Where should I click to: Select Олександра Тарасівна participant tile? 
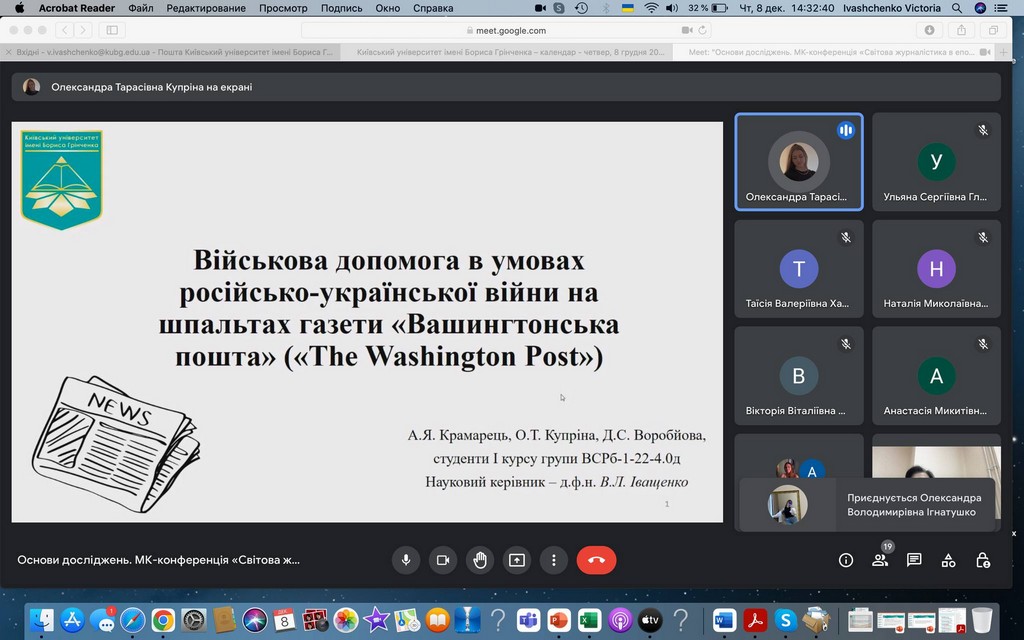(x=798, y=162)
